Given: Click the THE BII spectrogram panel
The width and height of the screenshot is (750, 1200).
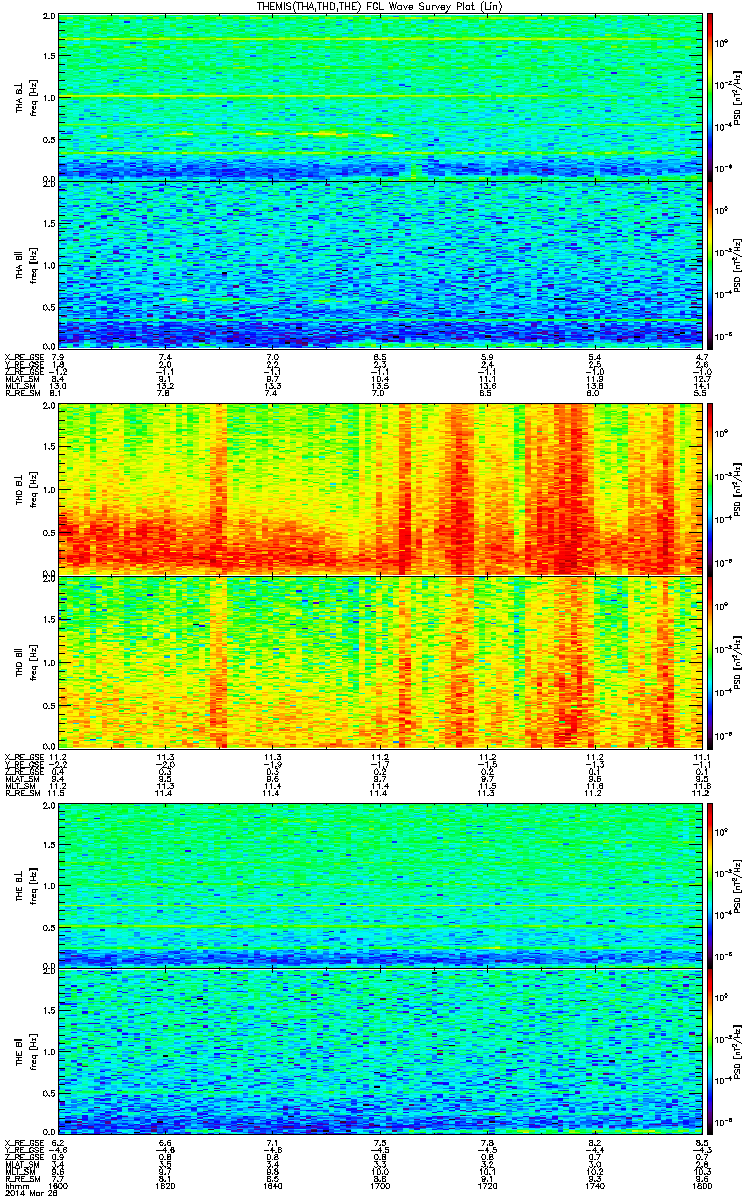Looking at the screenshot, I should click(380, 1053).
